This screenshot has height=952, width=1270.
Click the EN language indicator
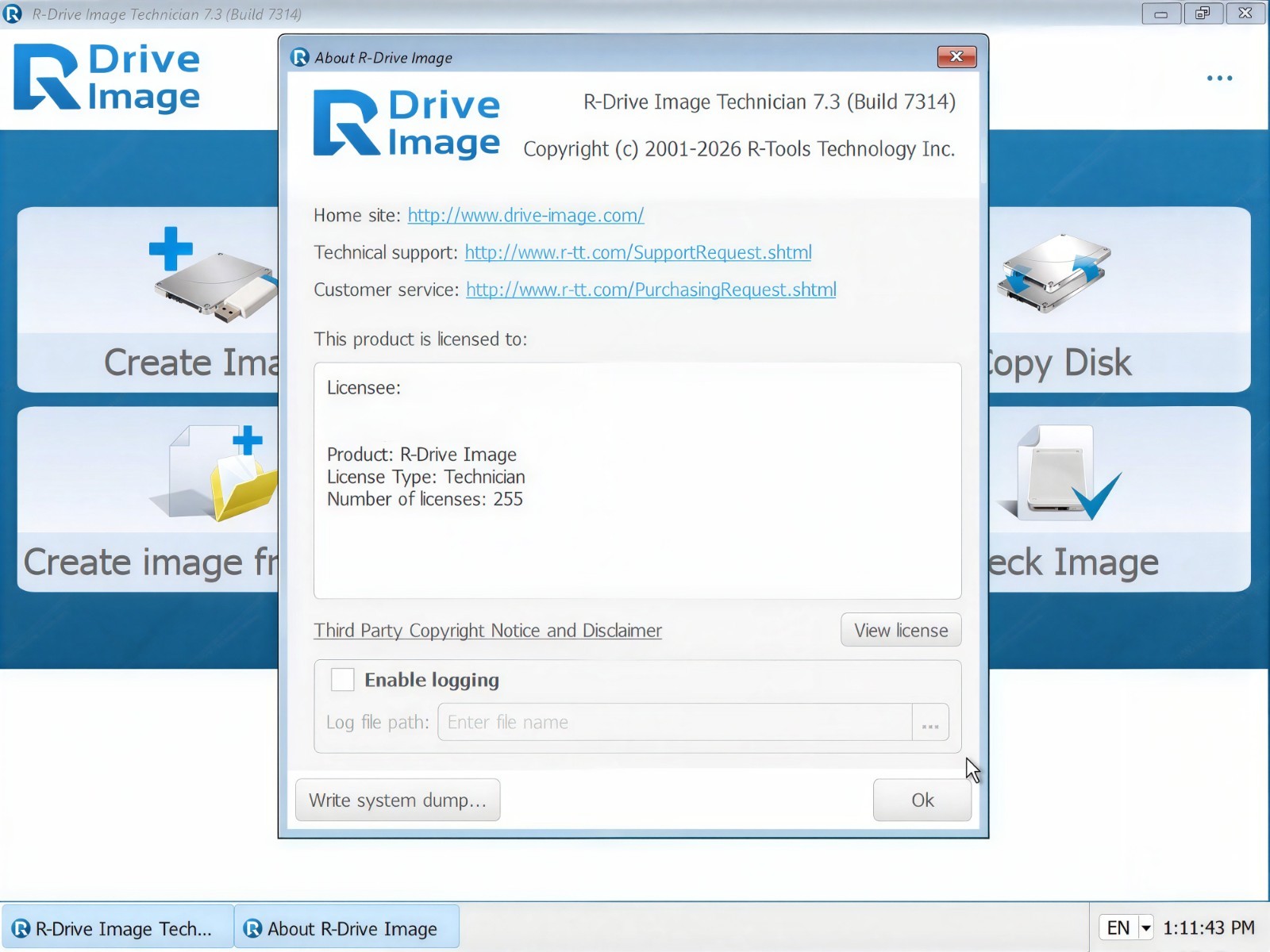point(1118,927)
